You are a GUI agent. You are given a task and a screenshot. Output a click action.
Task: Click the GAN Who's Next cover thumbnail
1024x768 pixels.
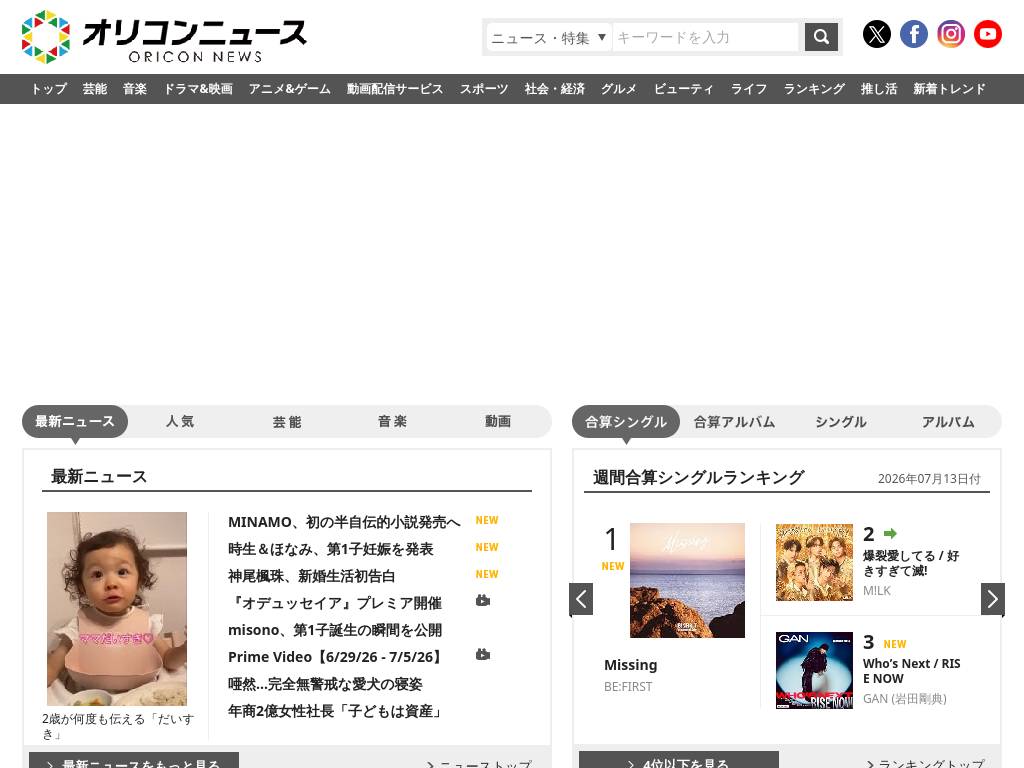[814, 671]
